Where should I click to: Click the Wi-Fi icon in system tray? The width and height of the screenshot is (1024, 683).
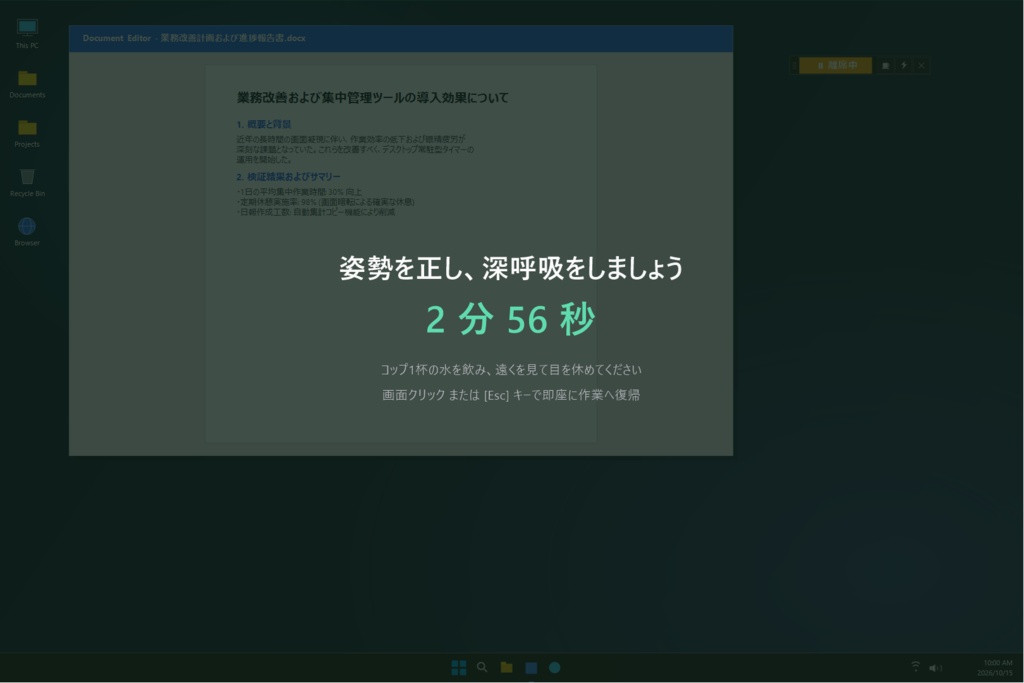pos(916,667)
